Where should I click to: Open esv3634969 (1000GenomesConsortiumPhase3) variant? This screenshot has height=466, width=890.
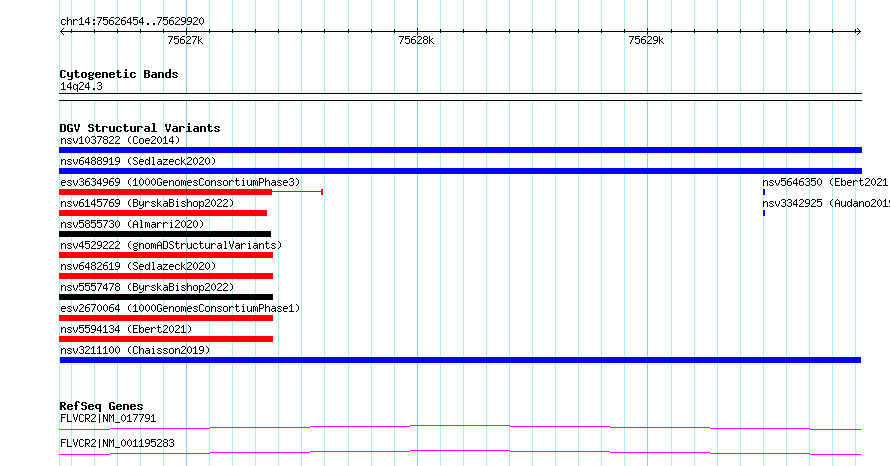tap(180, 182)
